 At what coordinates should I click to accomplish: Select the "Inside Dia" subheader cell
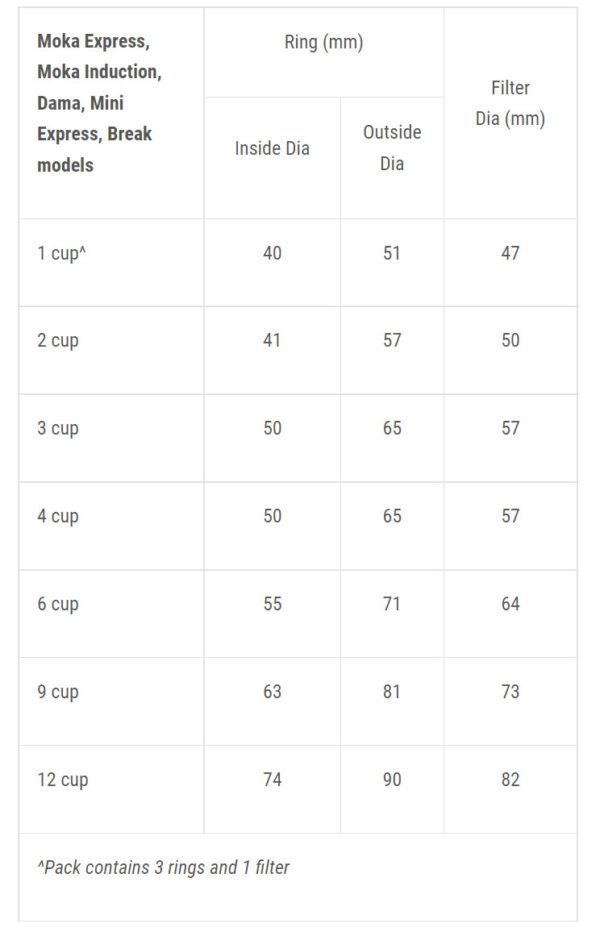point(272,148)
